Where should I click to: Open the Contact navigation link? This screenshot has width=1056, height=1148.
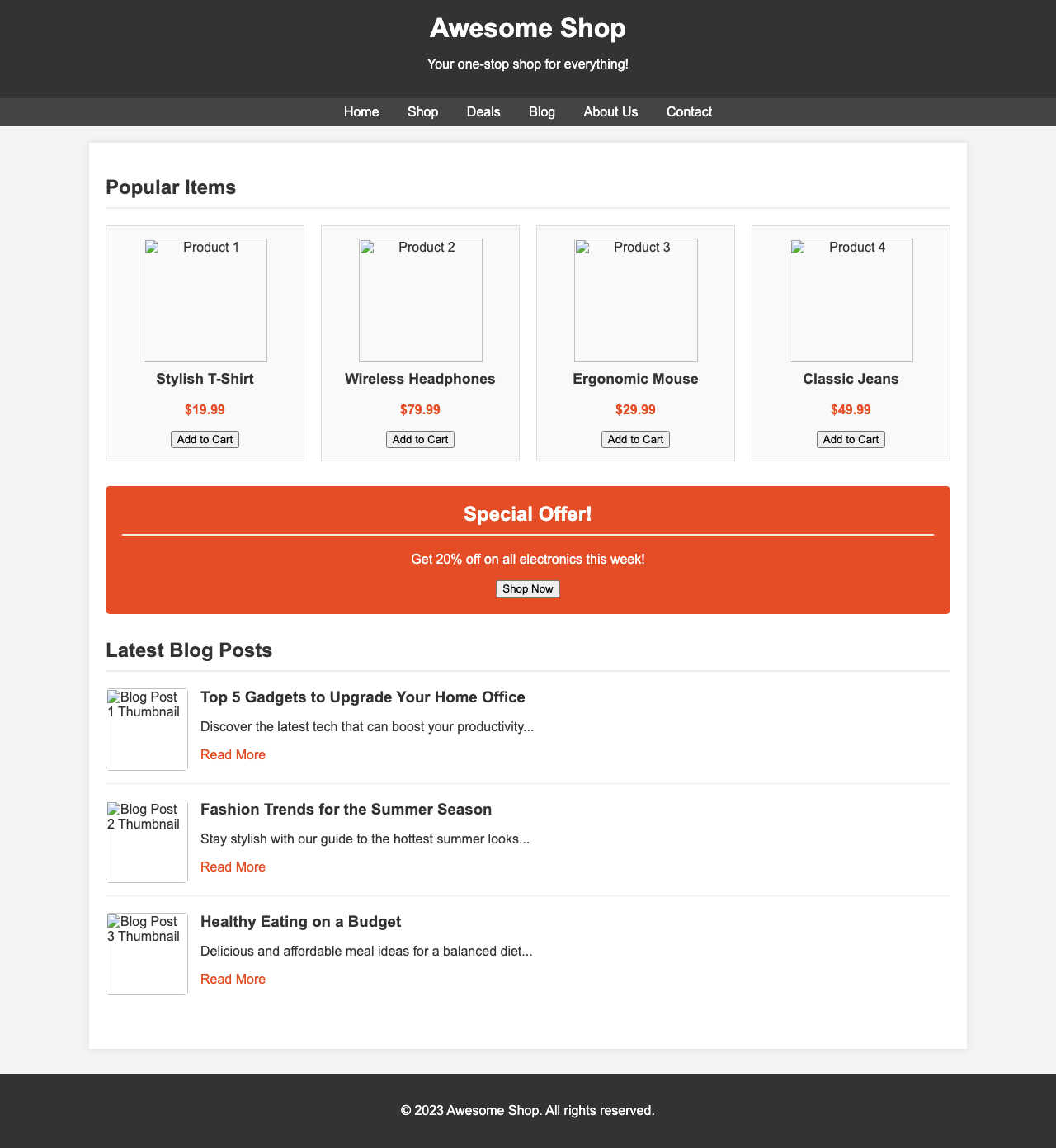coord(691,111)
